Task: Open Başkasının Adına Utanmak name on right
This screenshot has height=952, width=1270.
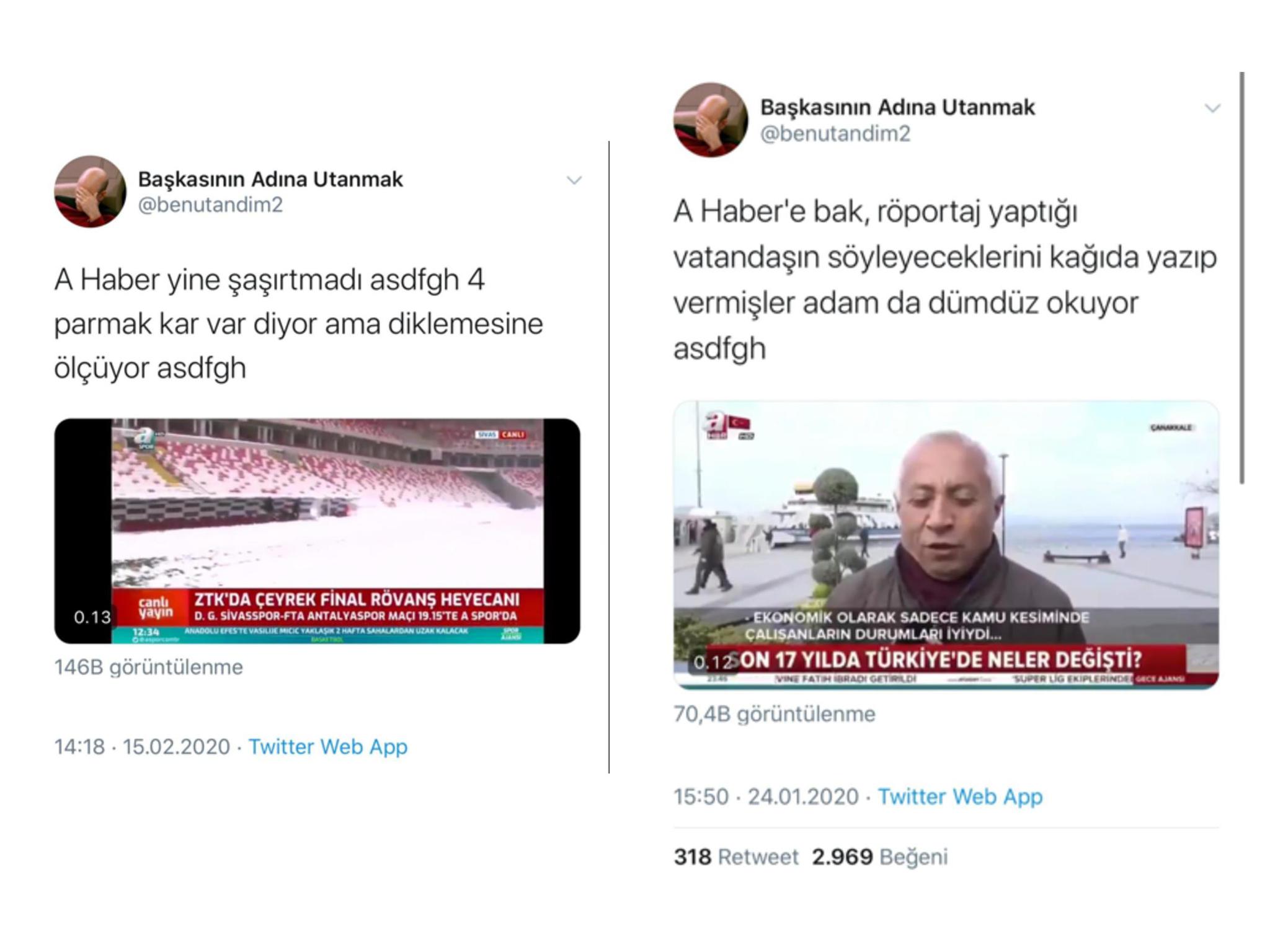Action: pos(897,107)
